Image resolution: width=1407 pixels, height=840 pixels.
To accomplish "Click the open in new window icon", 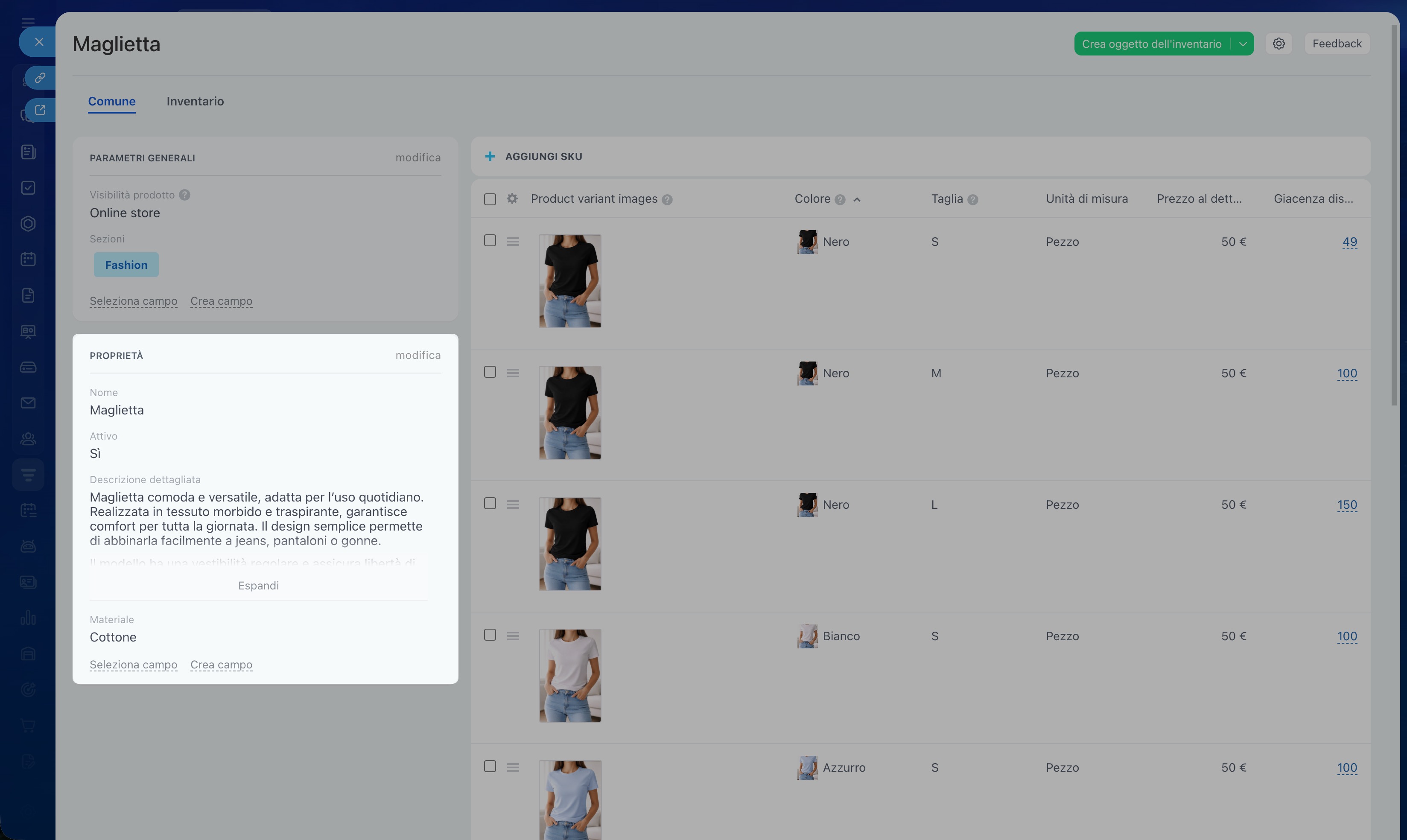I will [x=40, y=110].
